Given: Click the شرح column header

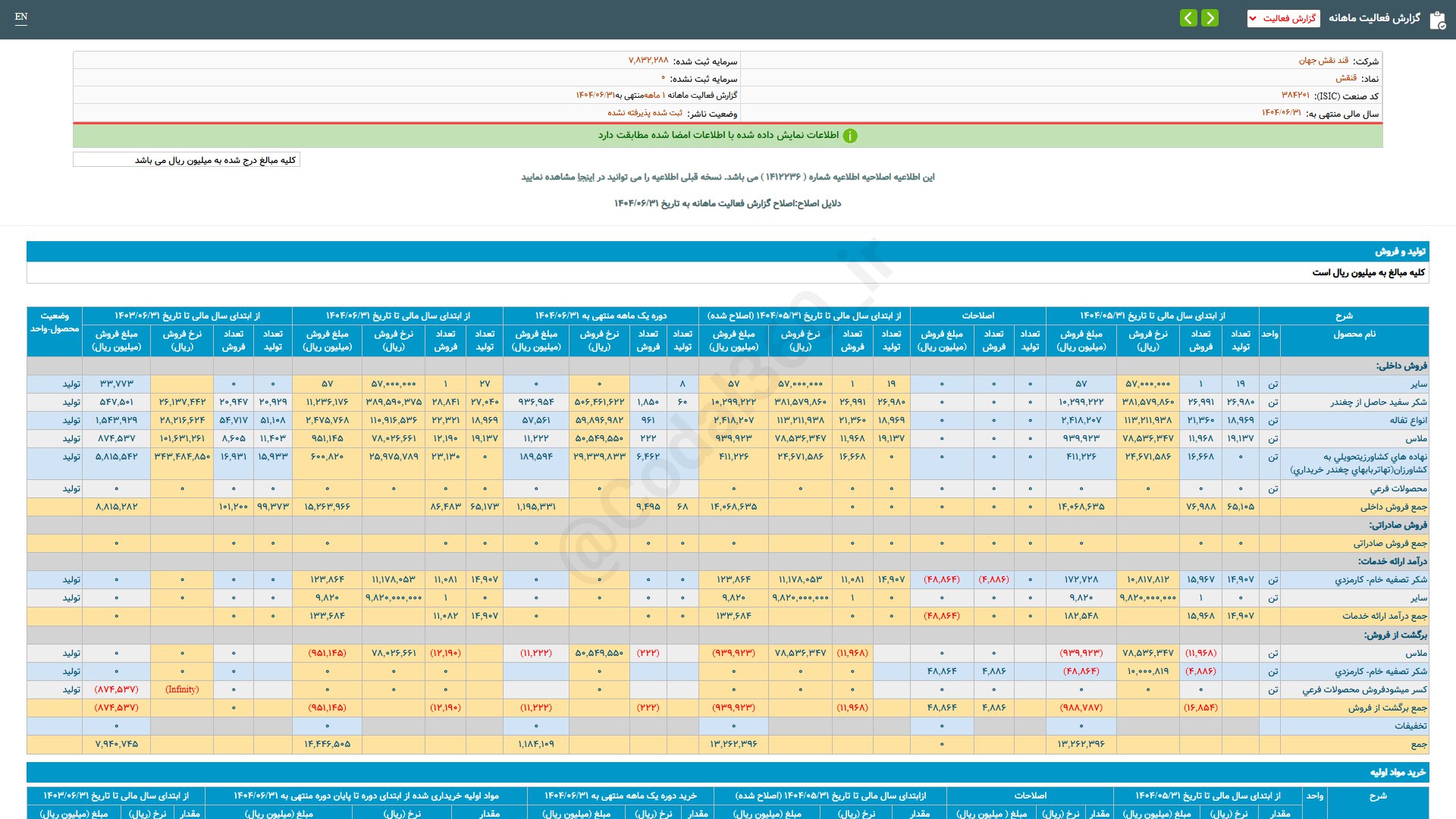Looking at the screenshot, I should click(x=1344, y=315).
